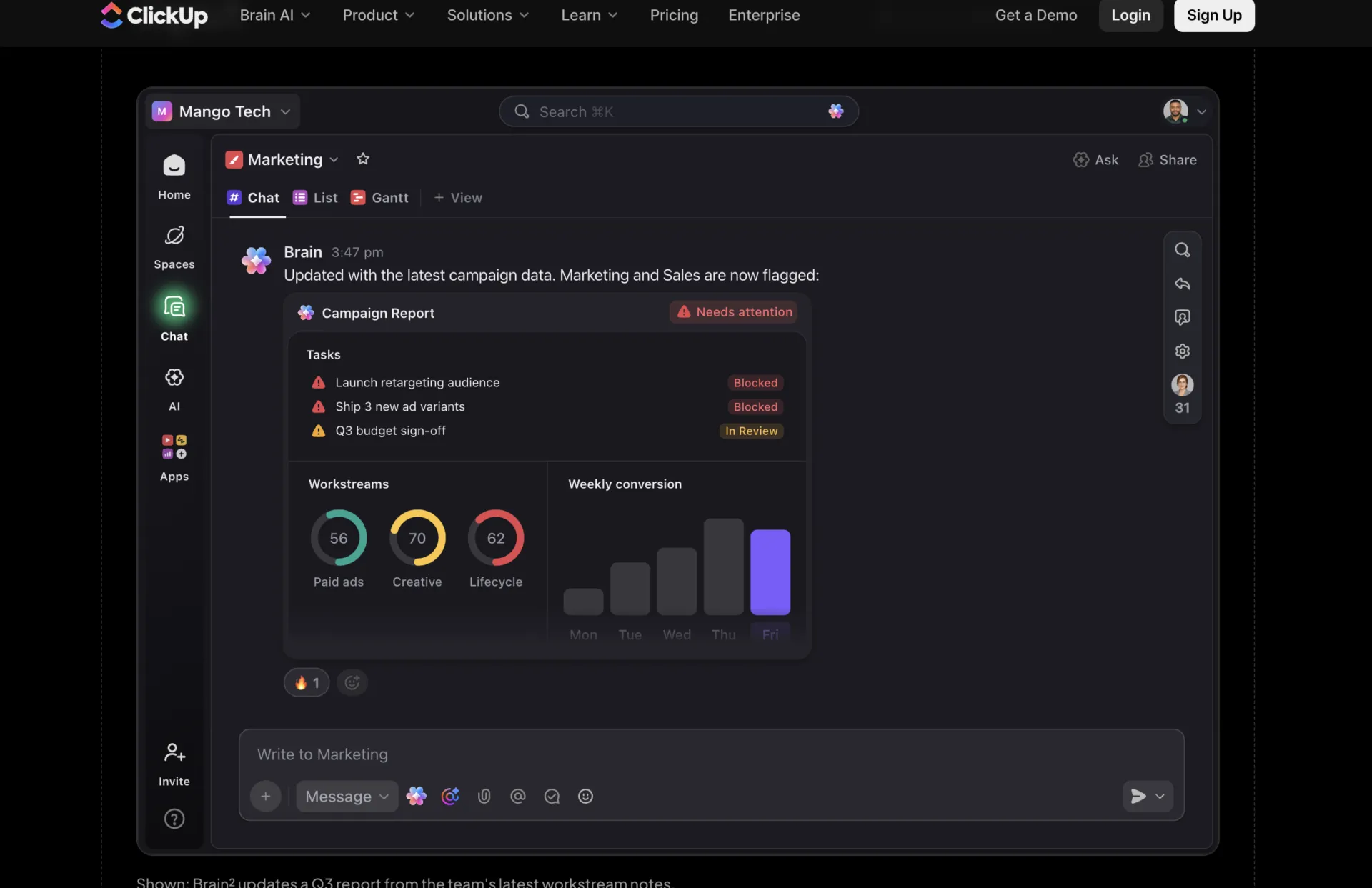The image size is (1372, 888).
Task: Open Apps in the sidebar
Action: click(174, 459)
